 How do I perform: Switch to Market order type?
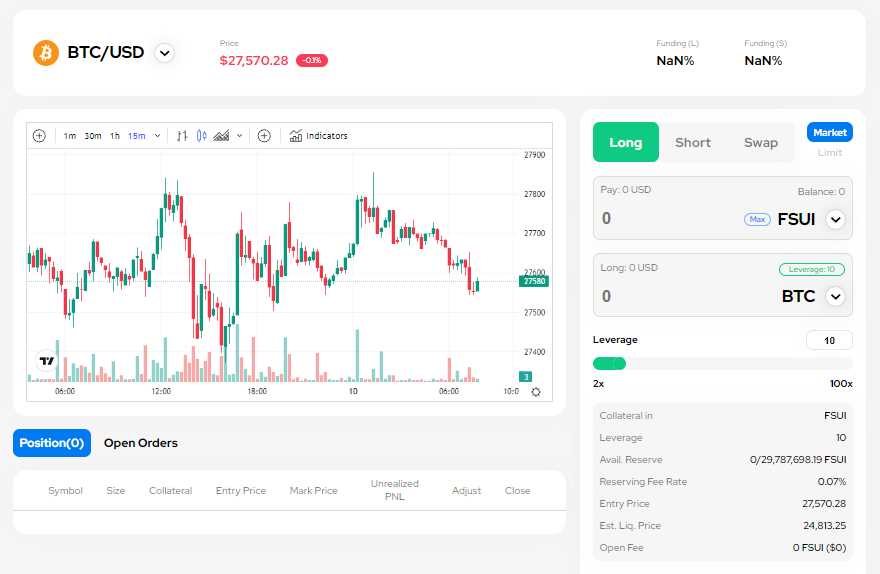(829, 132)
